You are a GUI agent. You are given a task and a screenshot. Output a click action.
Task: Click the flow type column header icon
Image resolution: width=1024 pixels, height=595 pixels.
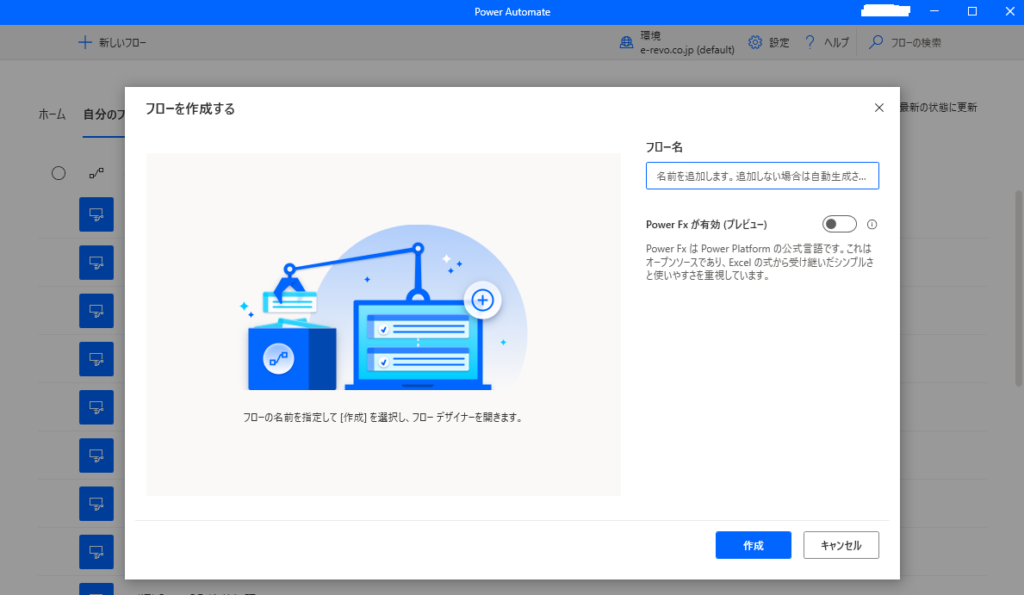(x=96, y=173)
